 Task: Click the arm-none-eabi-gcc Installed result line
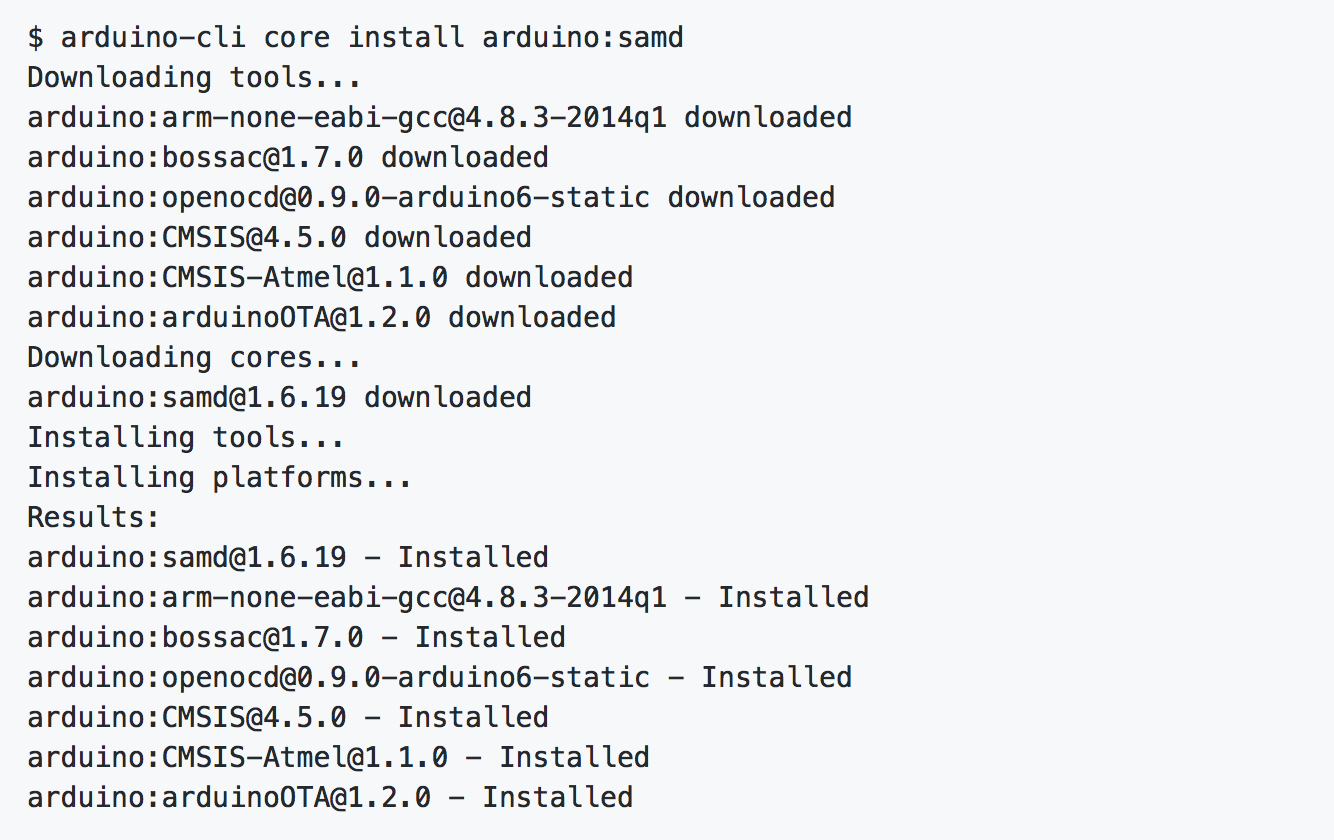point(448,598)
